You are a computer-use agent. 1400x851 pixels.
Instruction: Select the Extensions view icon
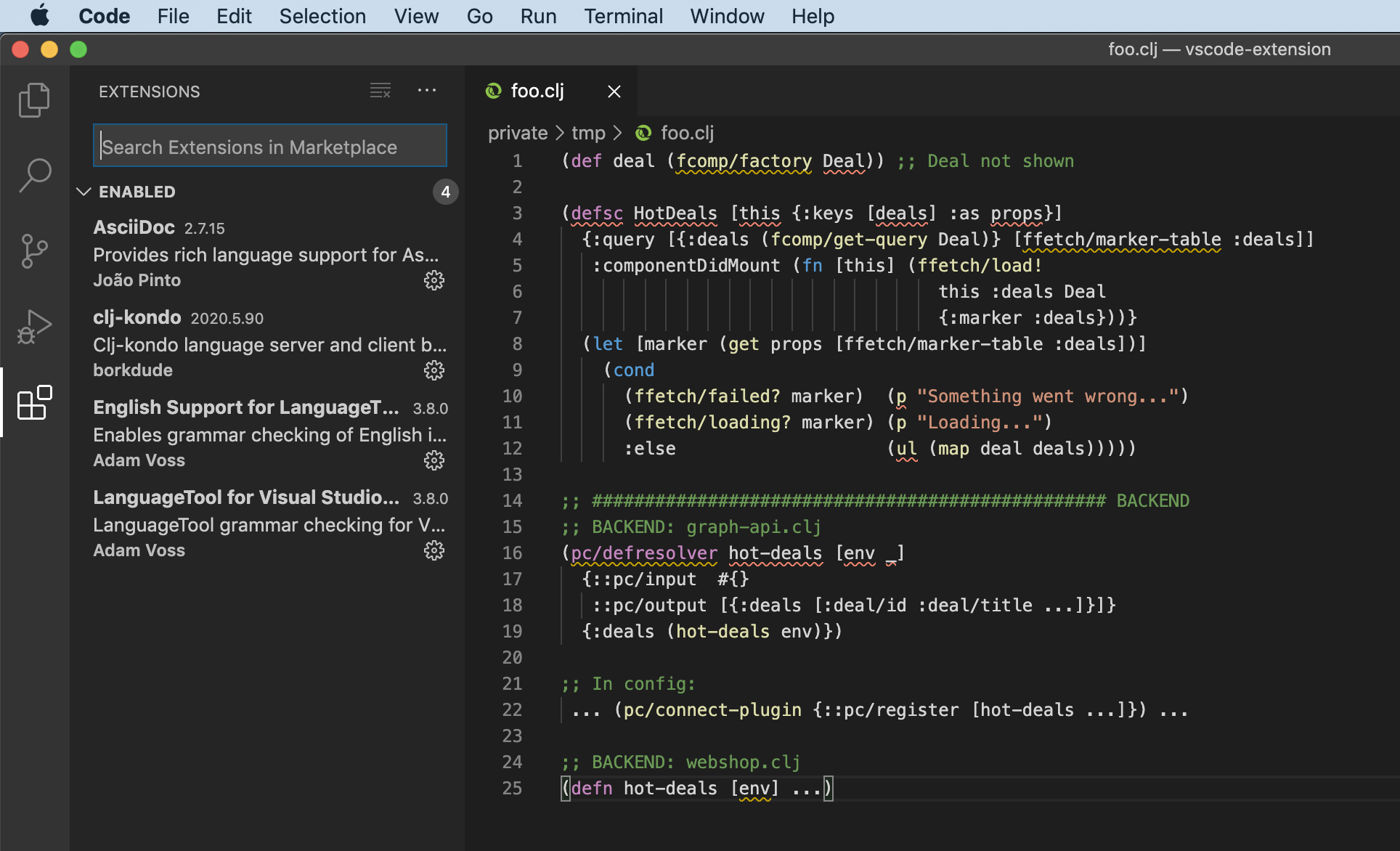click(x=34, y=402)
